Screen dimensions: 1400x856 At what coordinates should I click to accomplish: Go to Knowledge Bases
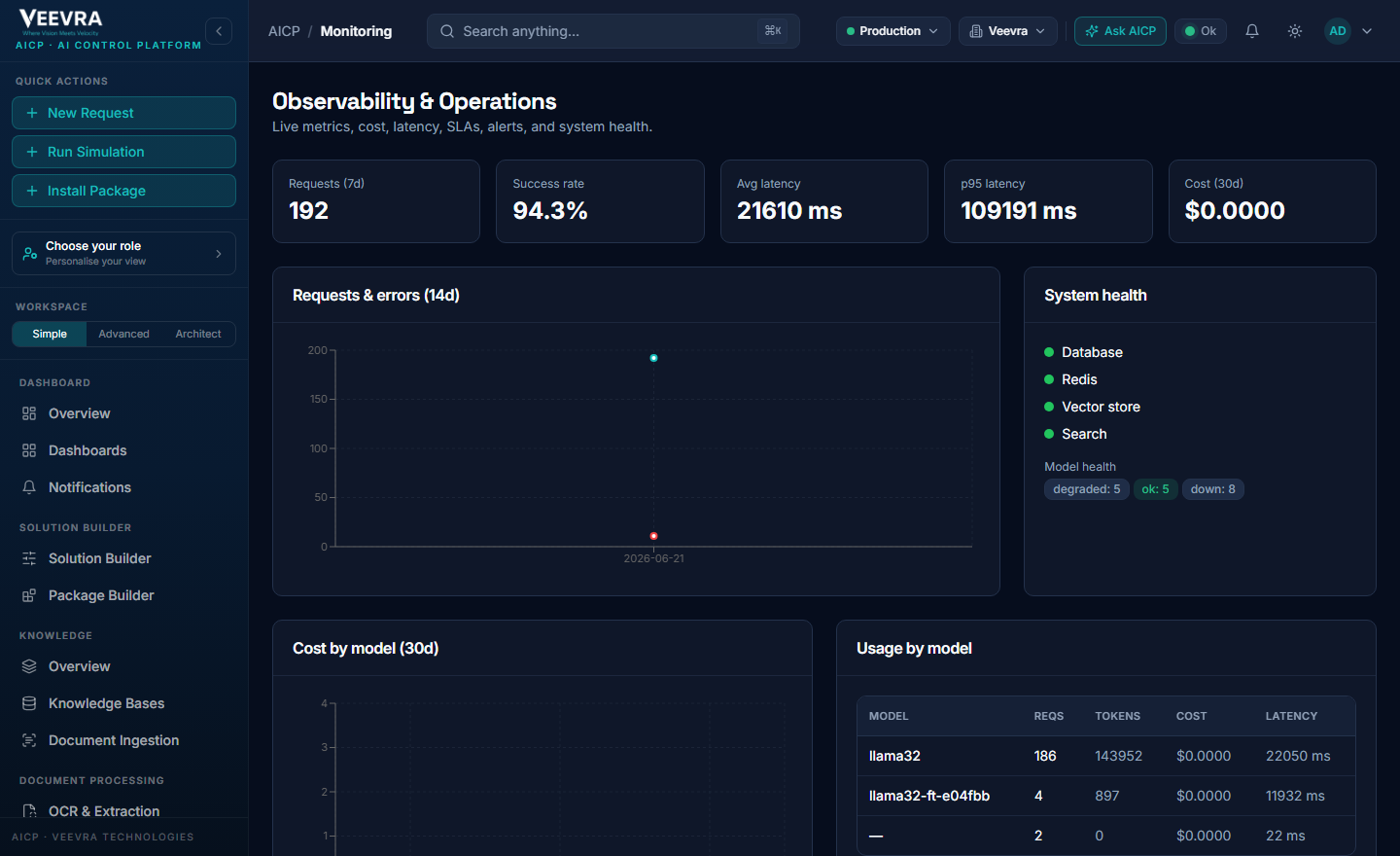tap(124, 703)
